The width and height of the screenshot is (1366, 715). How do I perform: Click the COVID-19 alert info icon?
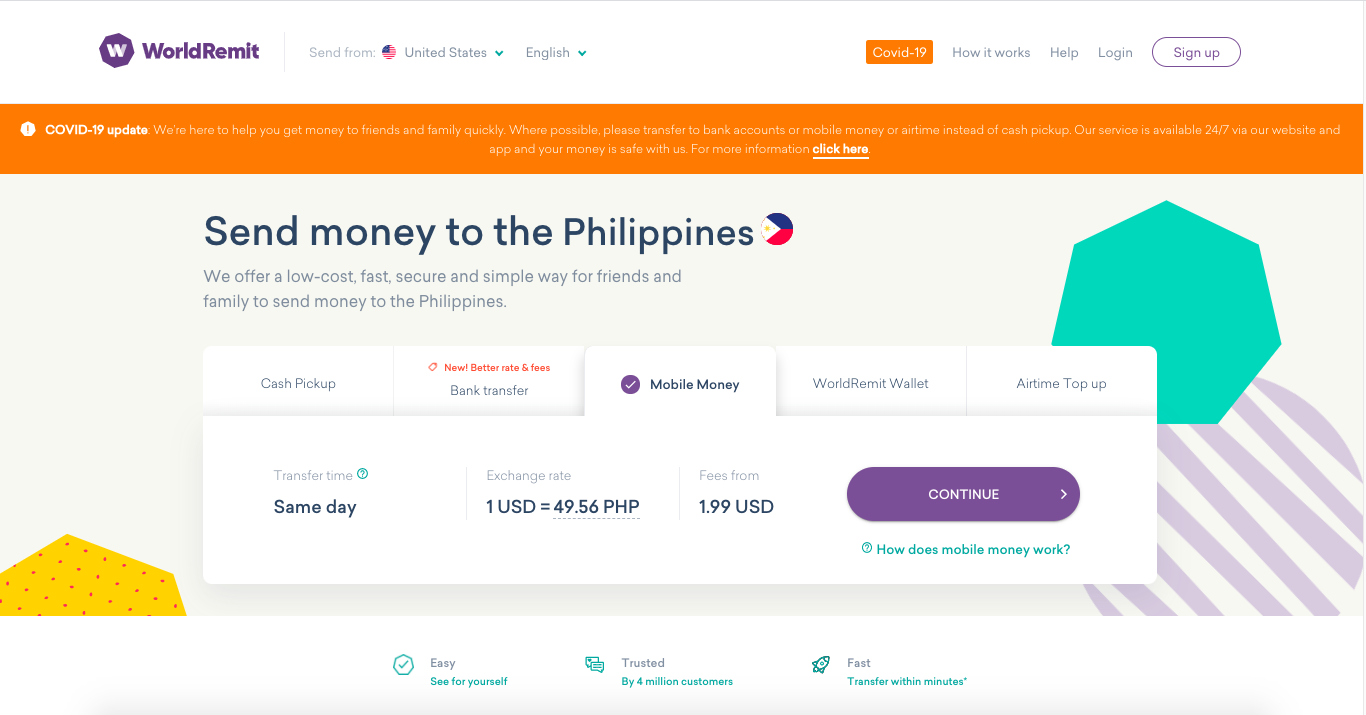28,130
